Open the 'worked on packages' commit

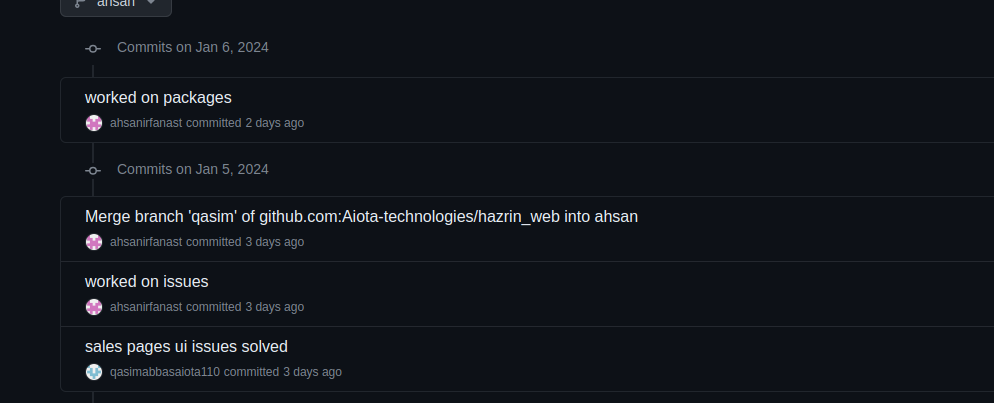point(158,98)
